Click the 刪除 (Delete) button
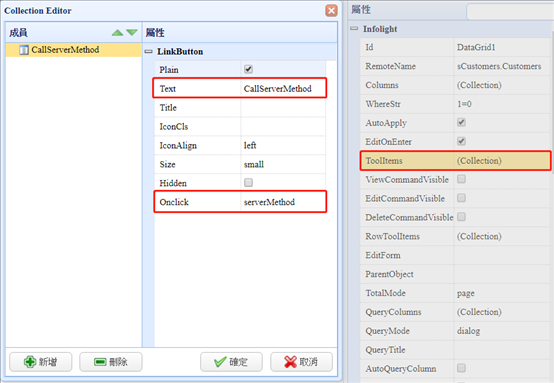Viewport: 554px width, 383px height. click(x=111, y=362)
